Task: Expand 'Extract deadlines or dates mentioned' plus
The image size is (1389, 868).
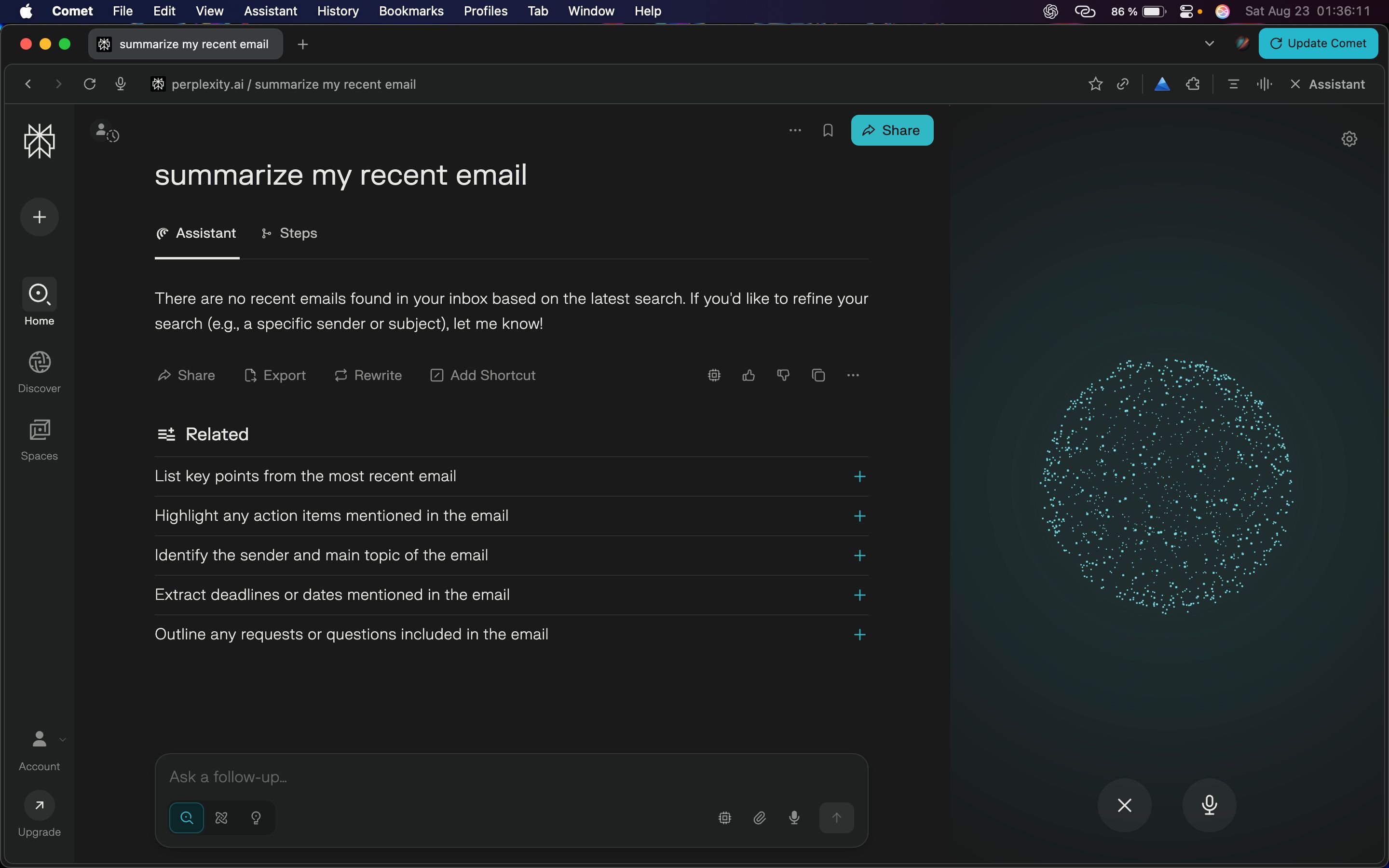Action: [x=859, y=596]
